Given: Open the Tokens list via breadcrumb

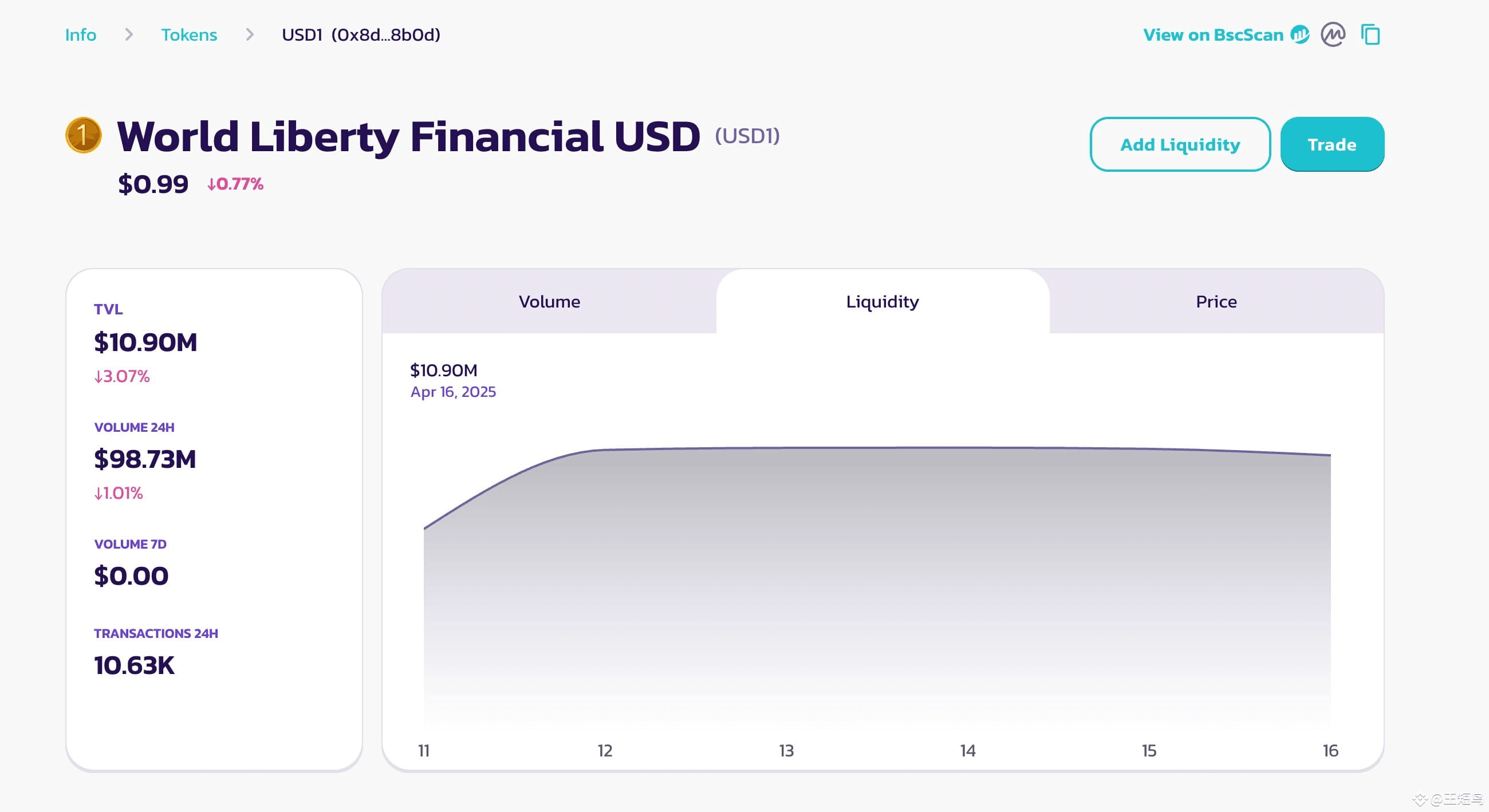Looking at the screenshot, I should pos(189,35).
